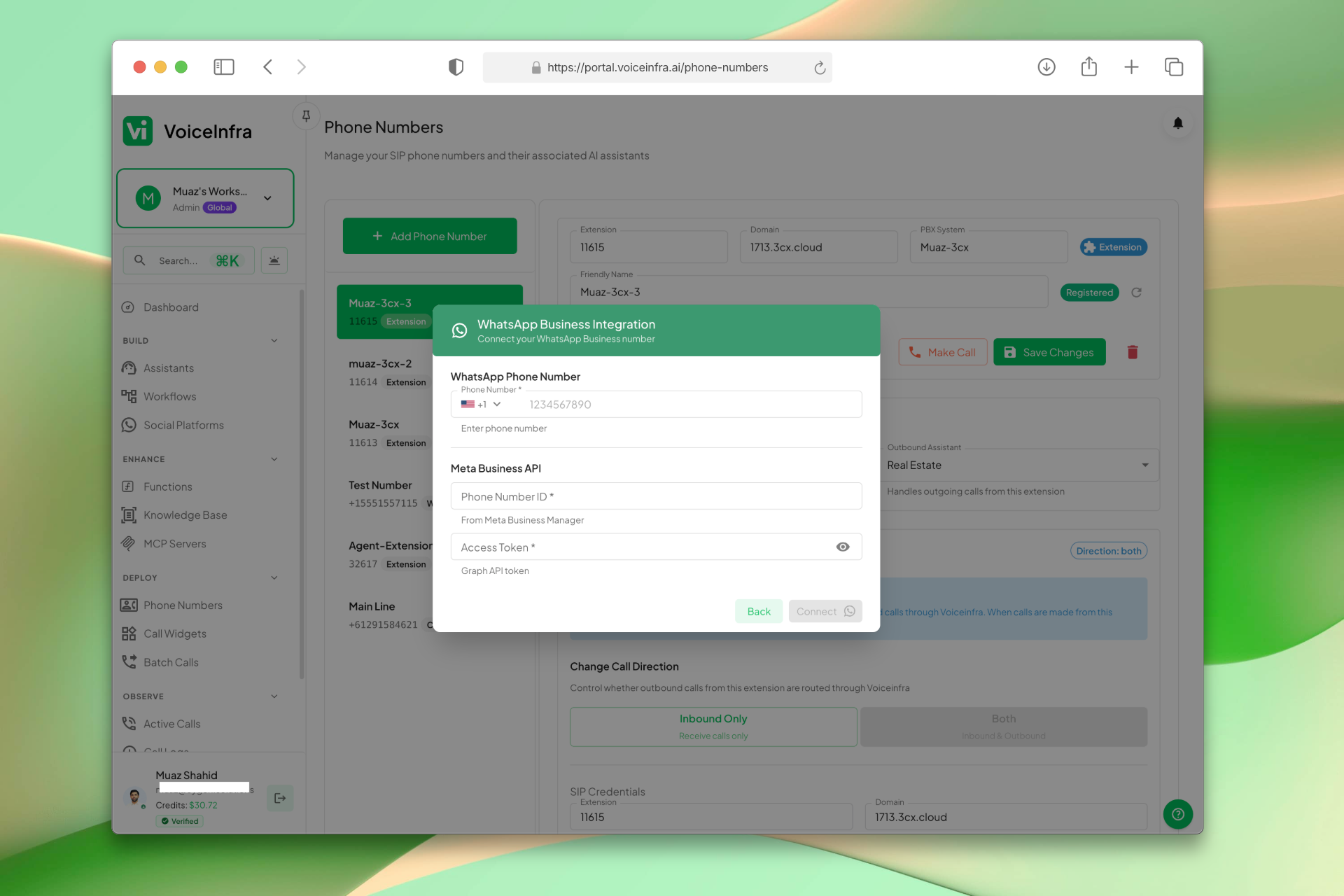Screen dimensions: 1344x896
Task: Click the Safari address bar
Action: 657,67
